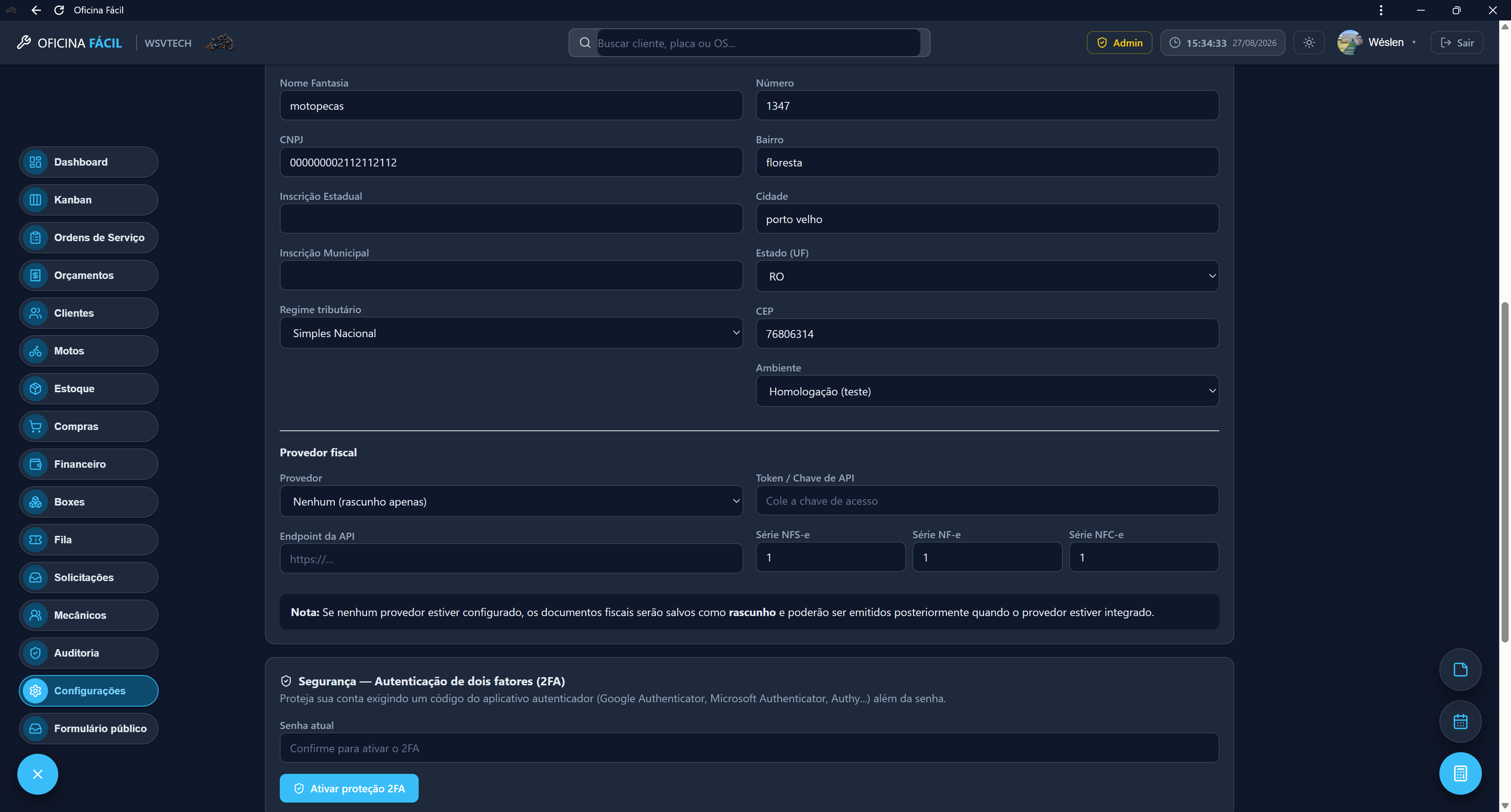1511x812 pixels.
Task: Click Wéslen's avatar picture
Action: pyautogui.click(x=1349, y=42)
